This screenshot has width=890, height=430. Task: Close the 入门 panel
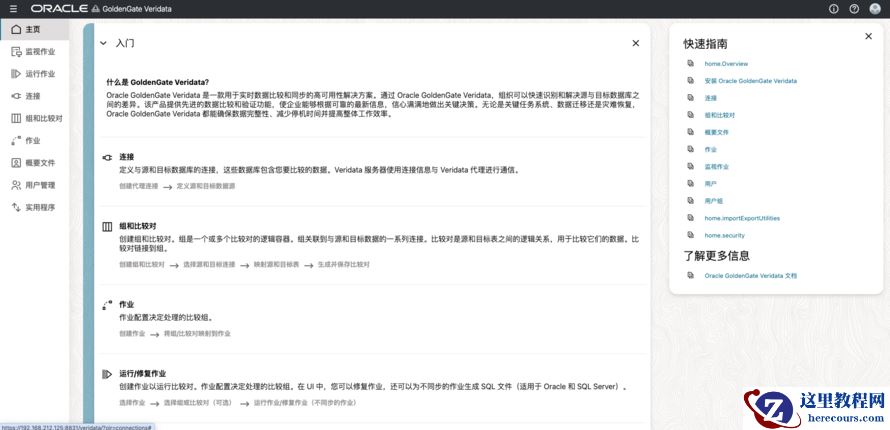click(x=636, y=43)
